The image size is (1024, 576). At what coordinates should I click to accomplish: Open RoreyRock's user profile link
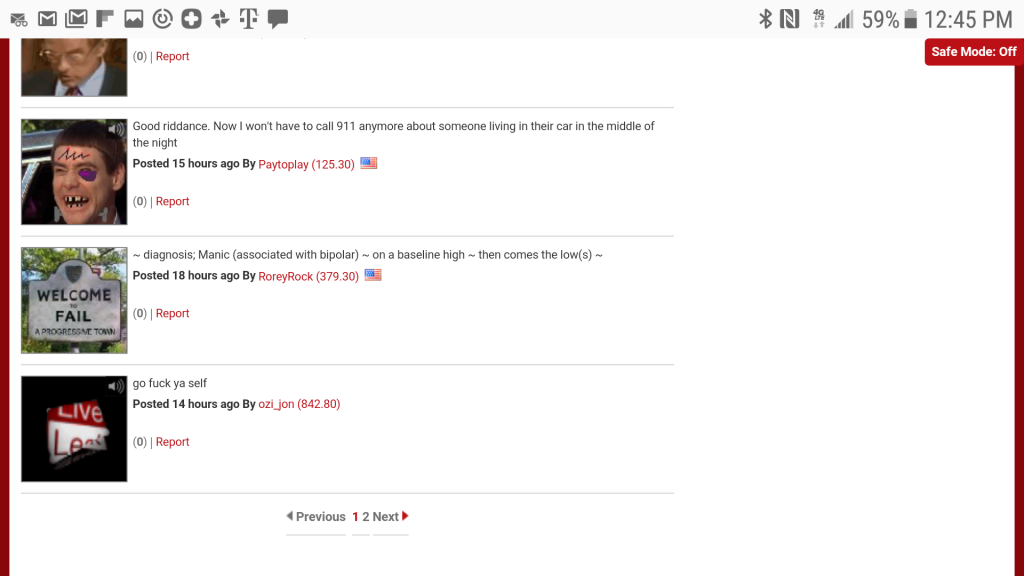tap(308, 276)
